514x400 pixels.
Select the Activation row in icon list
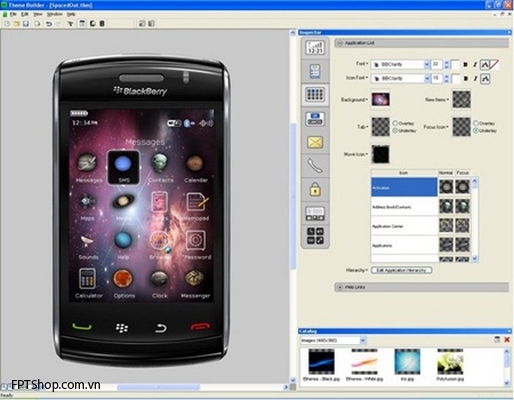[404, 187]
